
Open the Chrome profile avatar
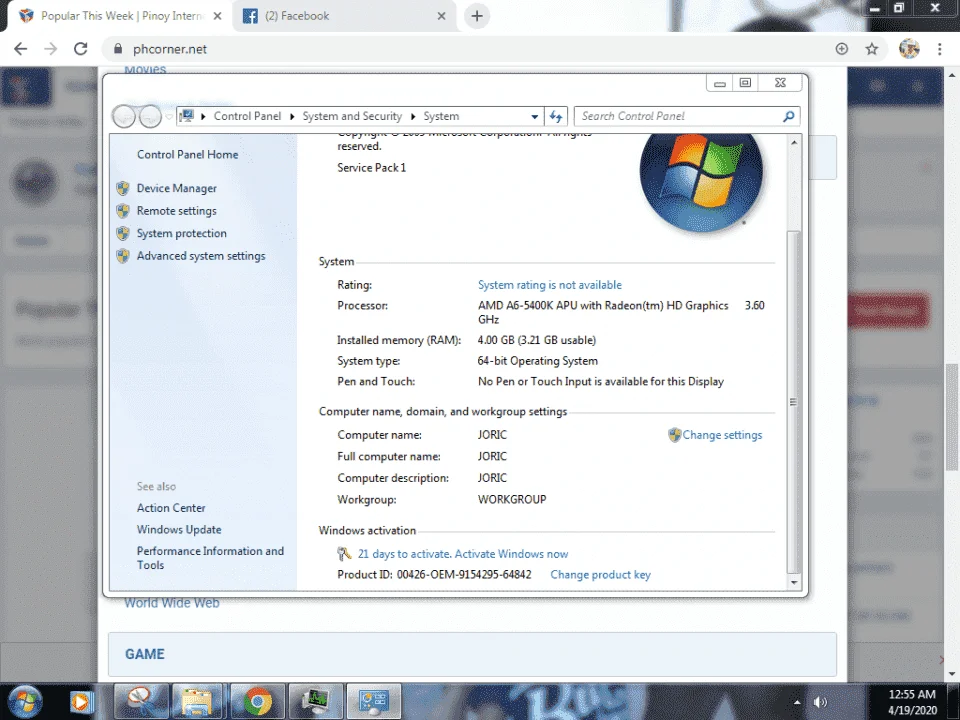tap(909, 49)
